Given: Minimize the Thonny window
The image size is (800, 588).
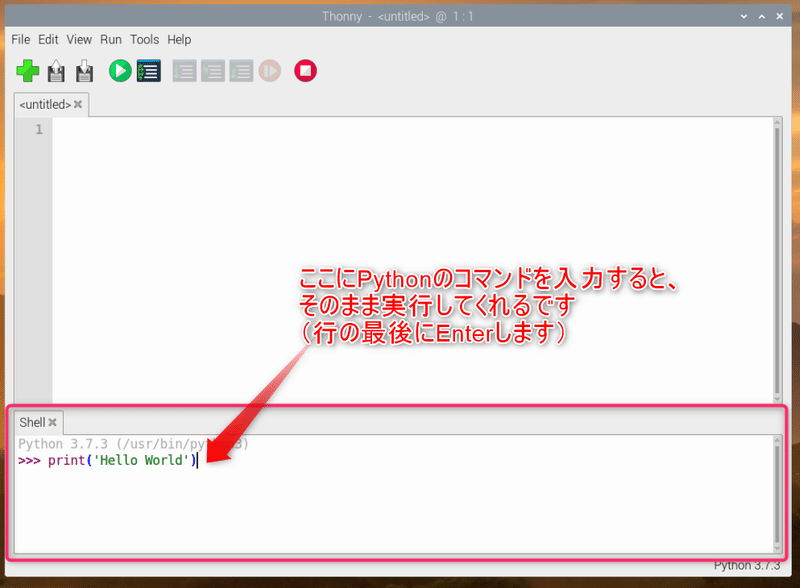Looking at the screenshot, I should tap(744, 16).
